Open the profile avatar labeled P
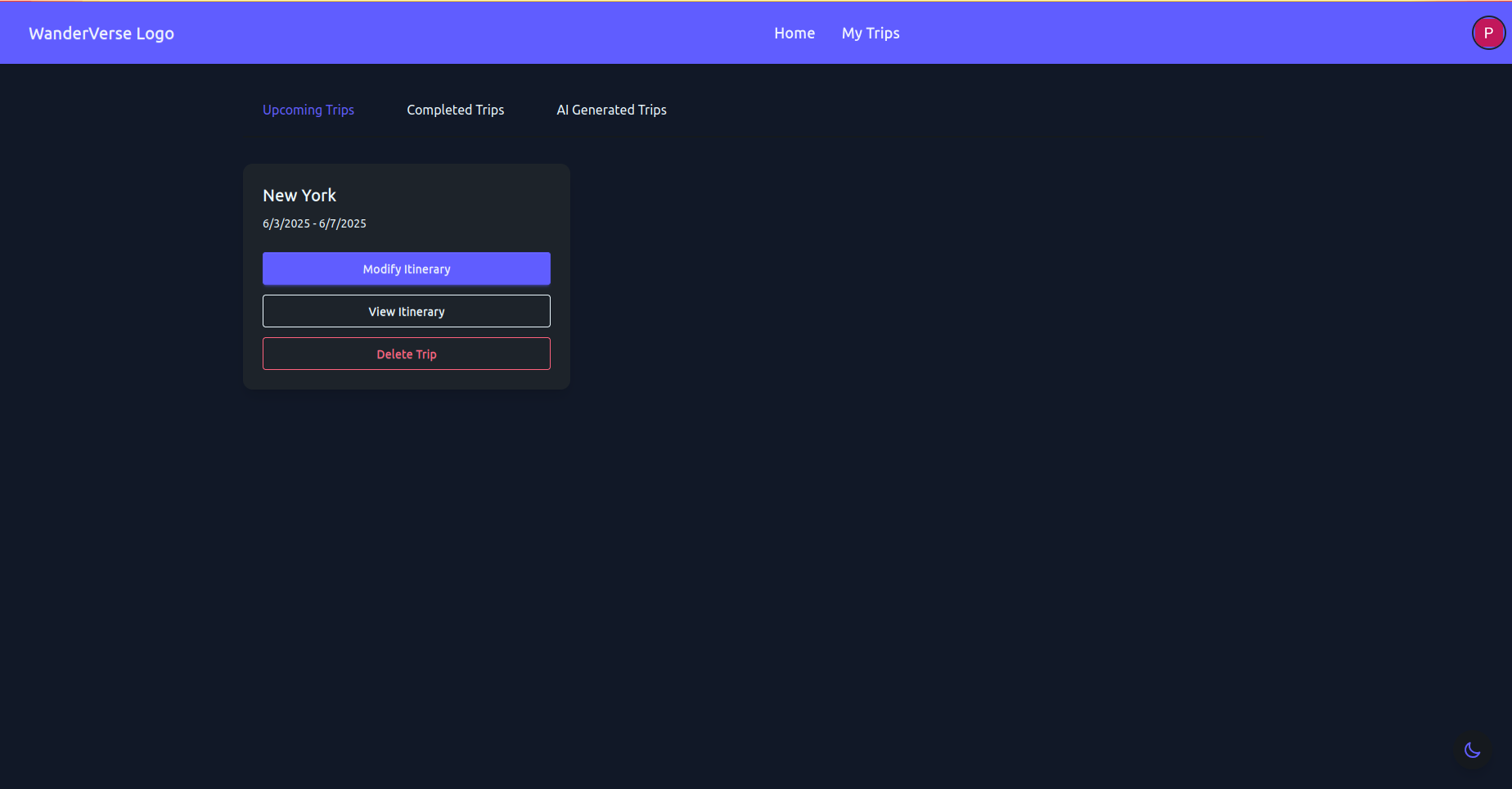This screenshot has height=789, width=1512. [1487, 34]
